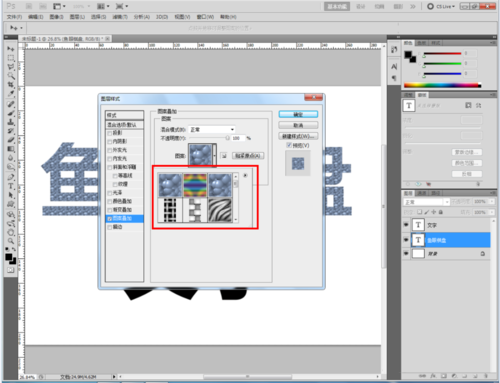Select the Crop tool
The image size is (500, 383).
11,85
